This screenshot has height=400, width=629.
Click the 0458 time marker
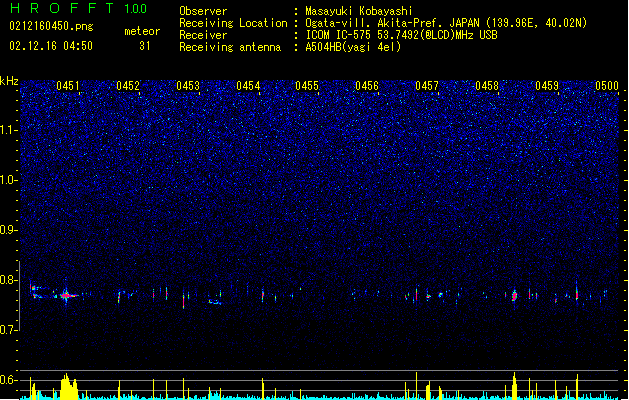[487, 86]
